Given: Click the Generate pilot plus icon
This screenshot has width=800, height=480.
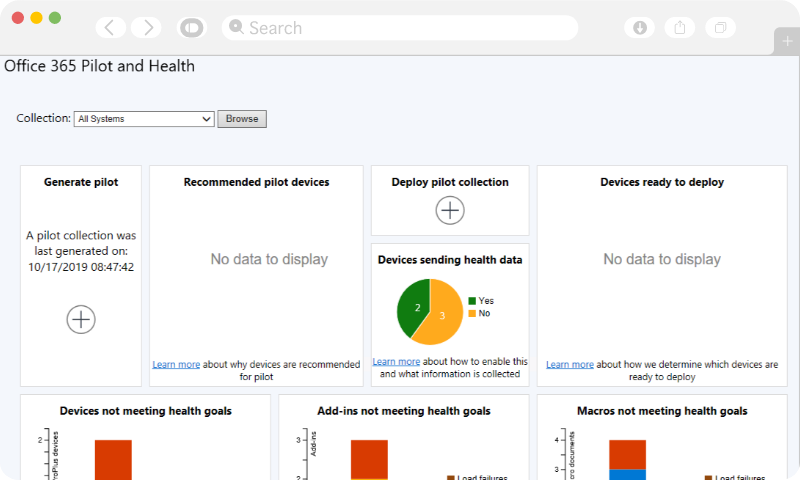Looking at the screenshot, I should tap(81, 320).
